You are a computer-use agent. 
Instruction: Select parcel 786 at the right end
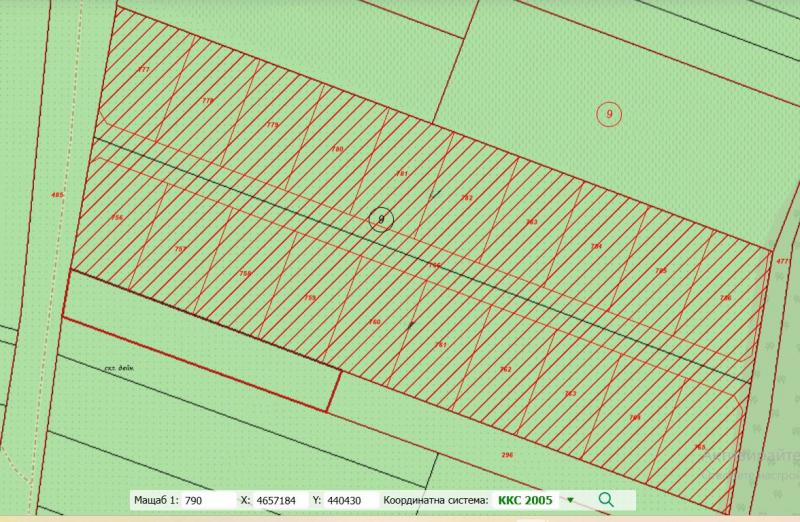point(725,298)
